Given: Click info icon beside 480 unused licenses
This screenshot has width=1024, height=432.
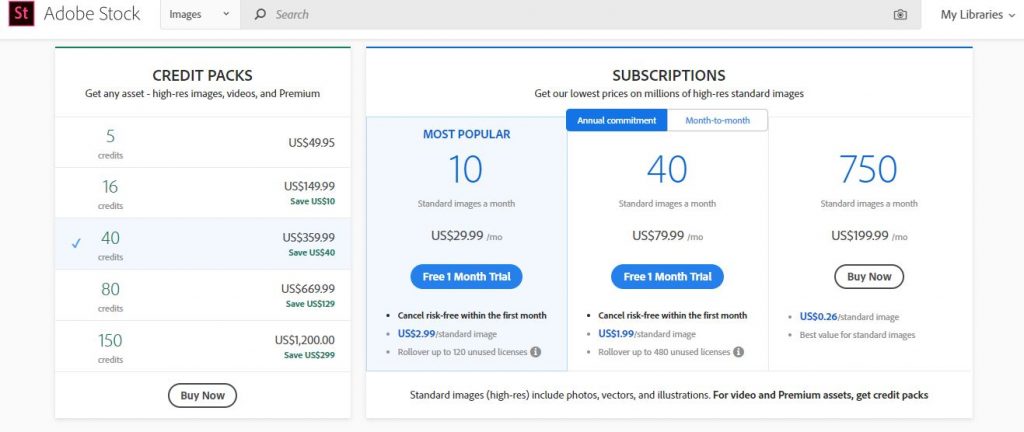Looking at the screenshot, I should (738, 352).
